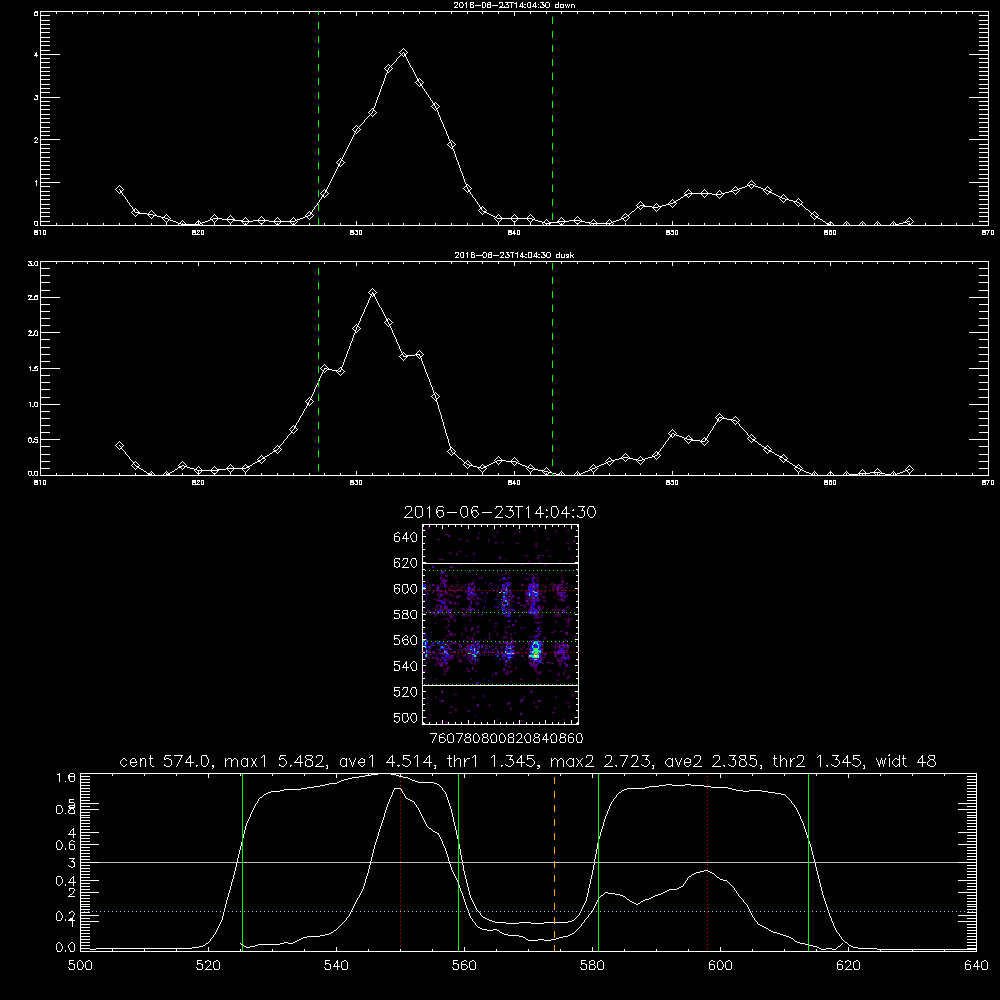
Task: Click the '520' x-axis label of the bottom plot
Action: coord(208,966)
